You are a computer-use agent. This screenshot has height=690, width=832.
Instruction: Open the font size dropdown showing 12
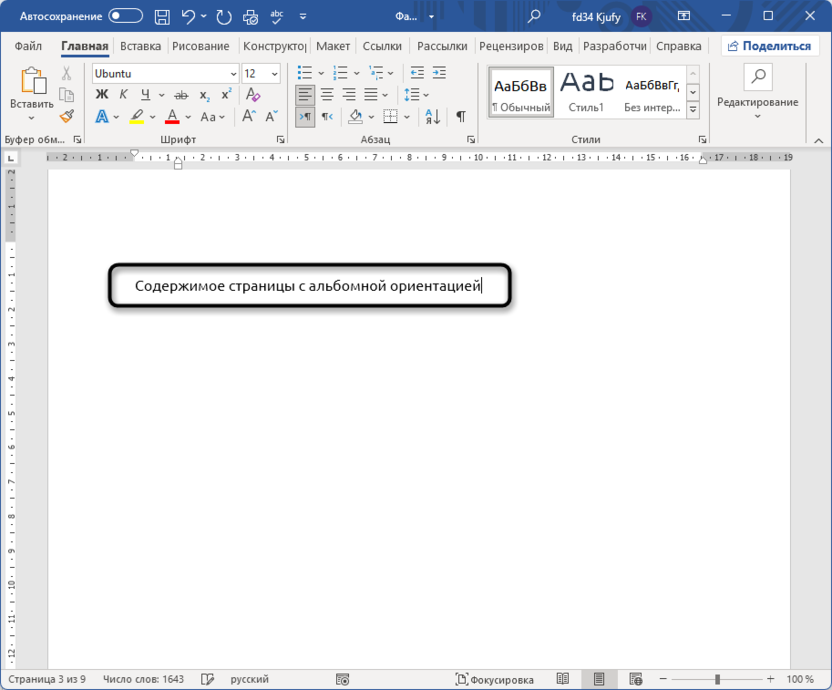click(x=262, y=73)
